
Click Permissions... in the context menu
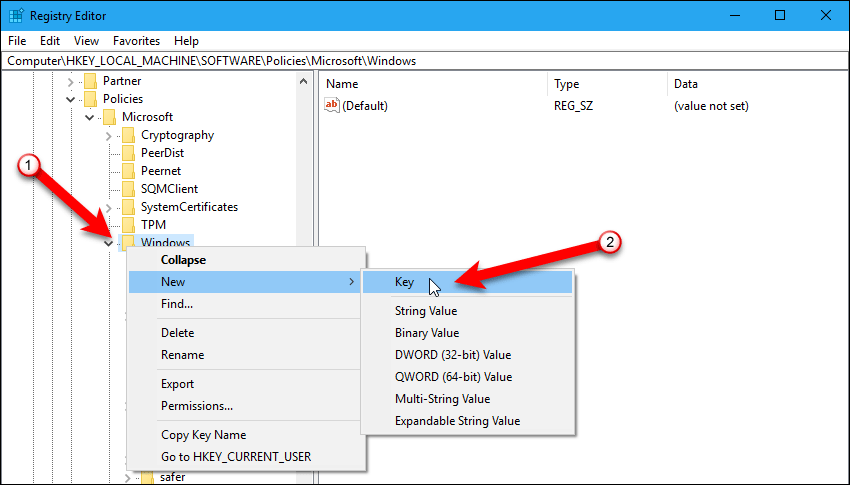(x=197, y=406)
